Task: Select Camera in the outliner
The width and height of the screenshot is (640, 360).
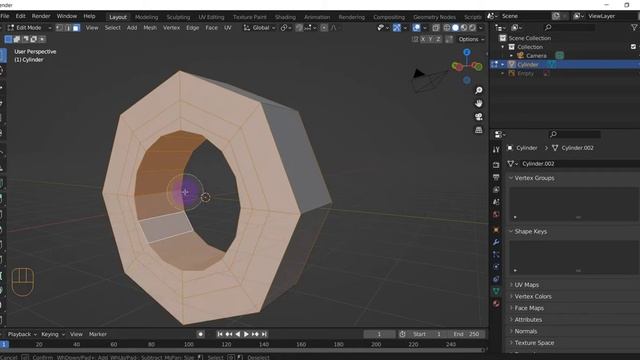Action: pyautogui.click(x=536, y=56)
